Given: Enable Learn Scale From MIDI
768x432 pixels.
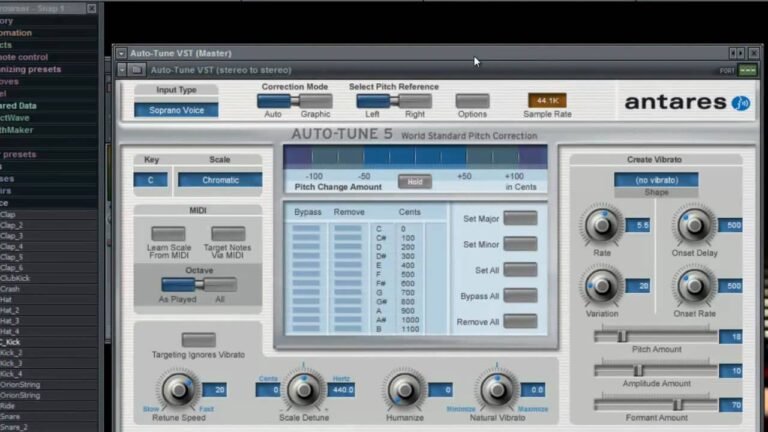Looking at the screenshot, I should tap(168, 234).
